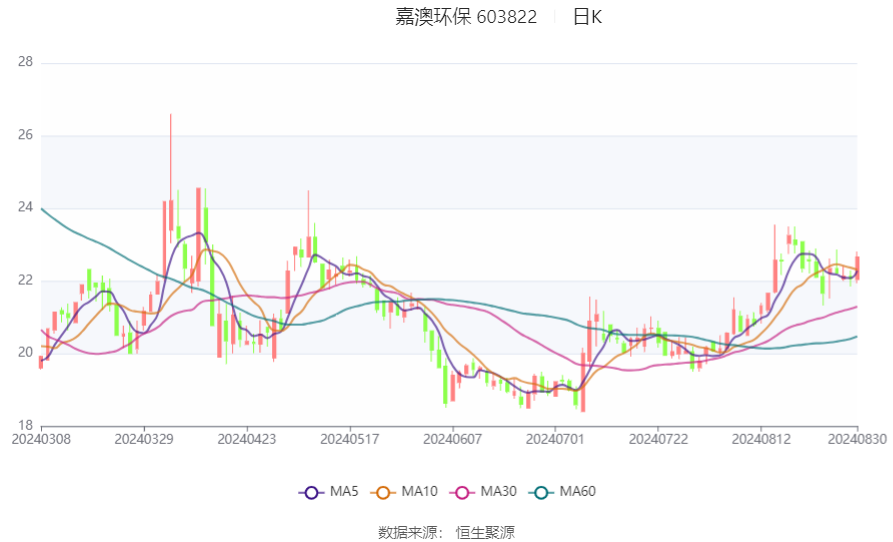The image size is (893, 542).
Task: Toggle the MA60 legend series
Action: pos(562,492)
